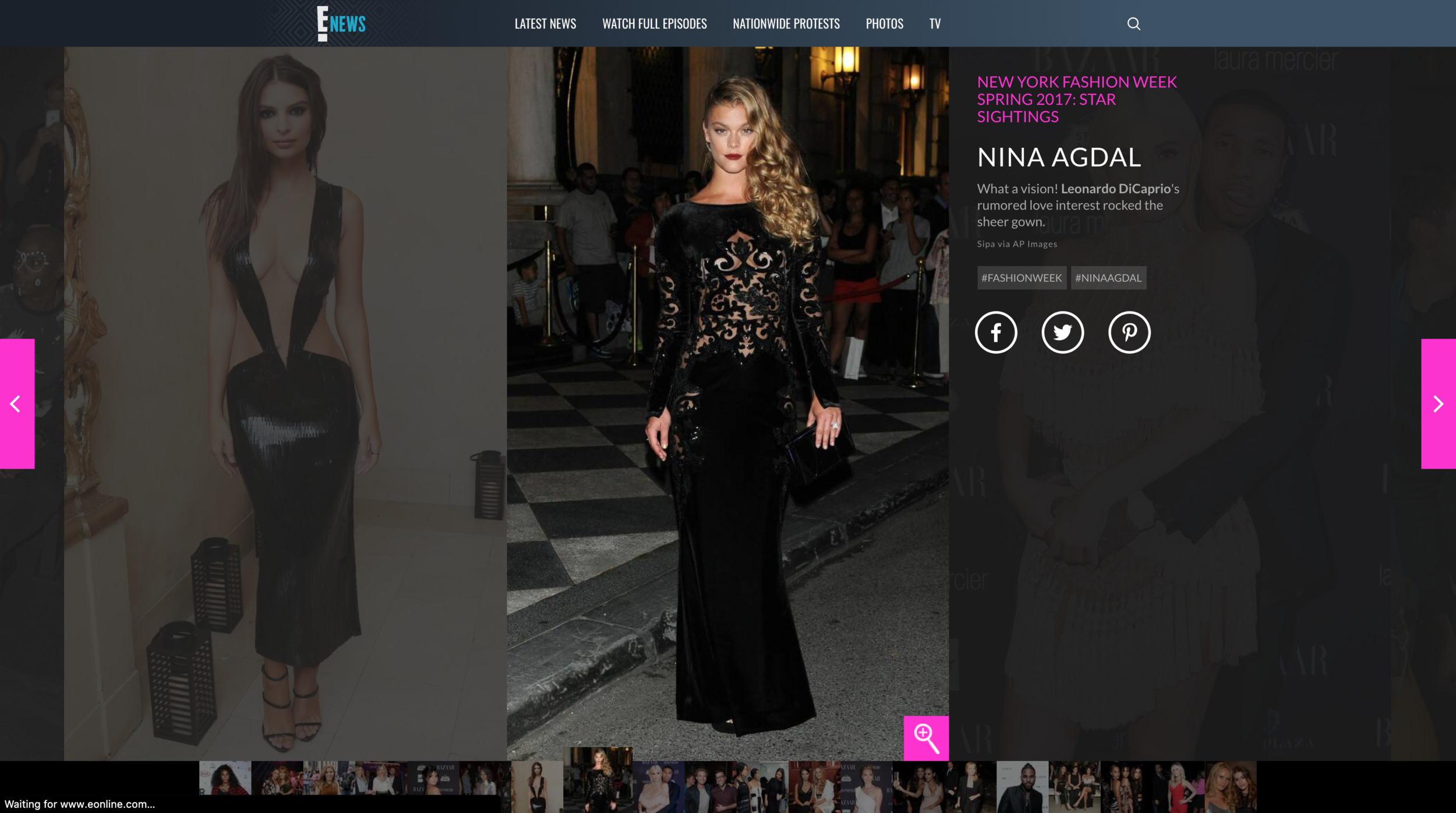Share photo on Twitter

(1062, 333)
